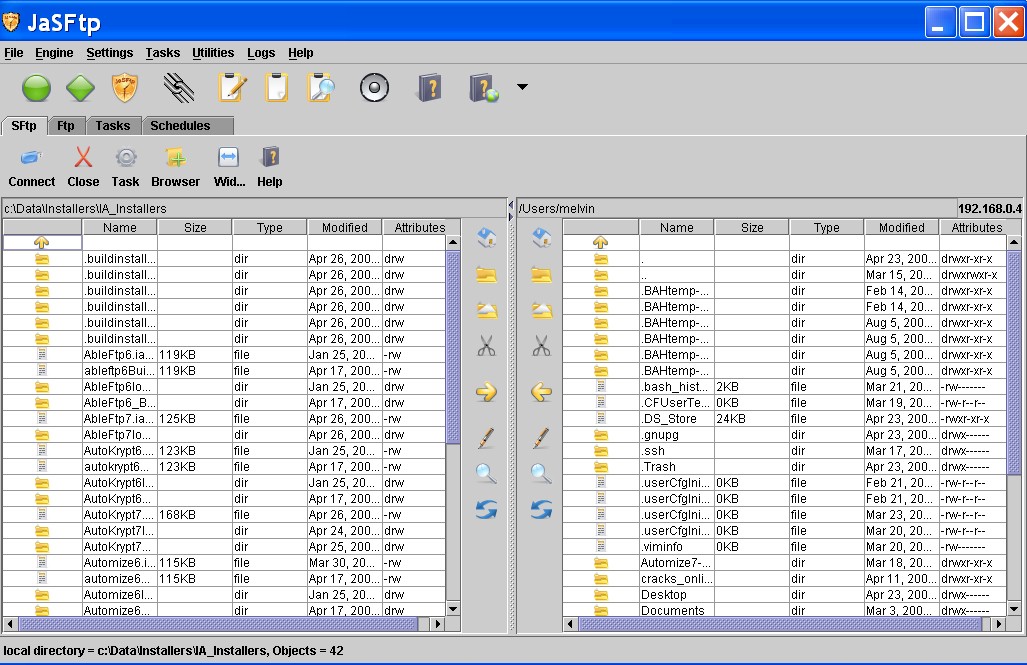Click the blank clipboard toolbar icon
This screenshot has width=1027, height=665.
(276, 88)
